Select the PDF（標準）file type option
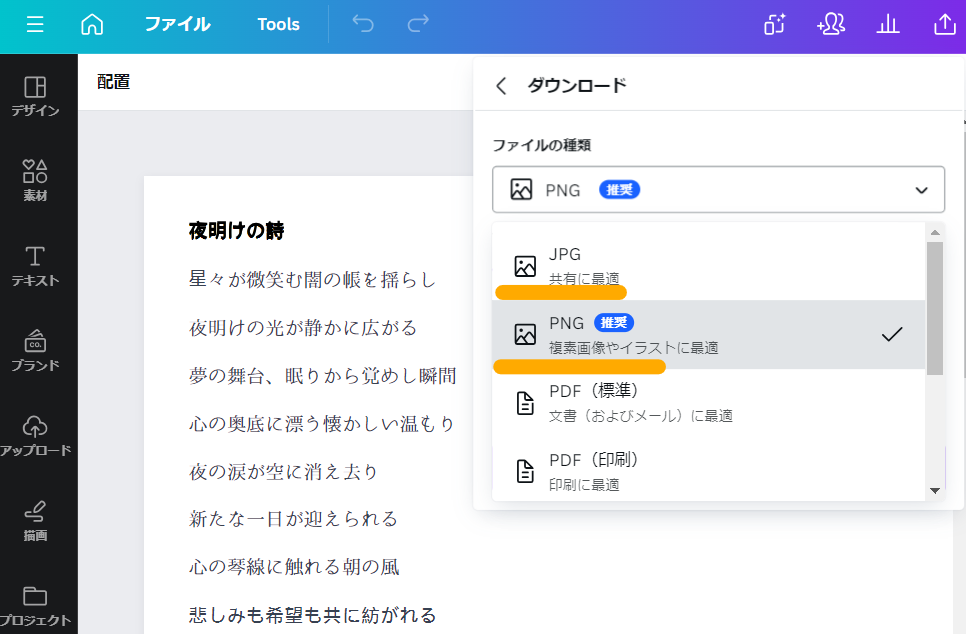The height and width of the screenshot is (634, 966). (708, 403)
